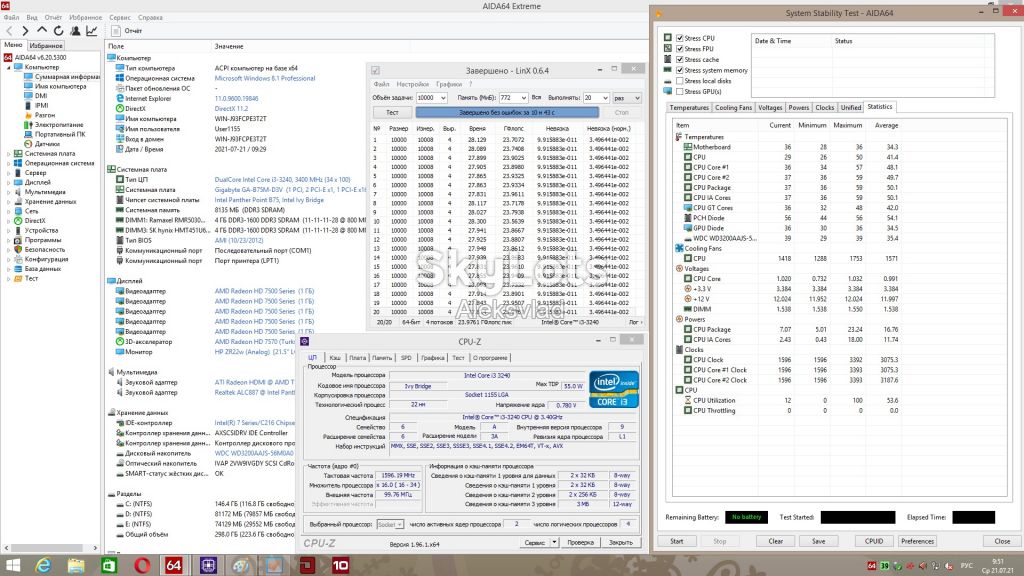The width and height of the screenshot is (1024, 576).
Task: Open the Память tab in CPU-Z
Action: (x=382, y=358)
